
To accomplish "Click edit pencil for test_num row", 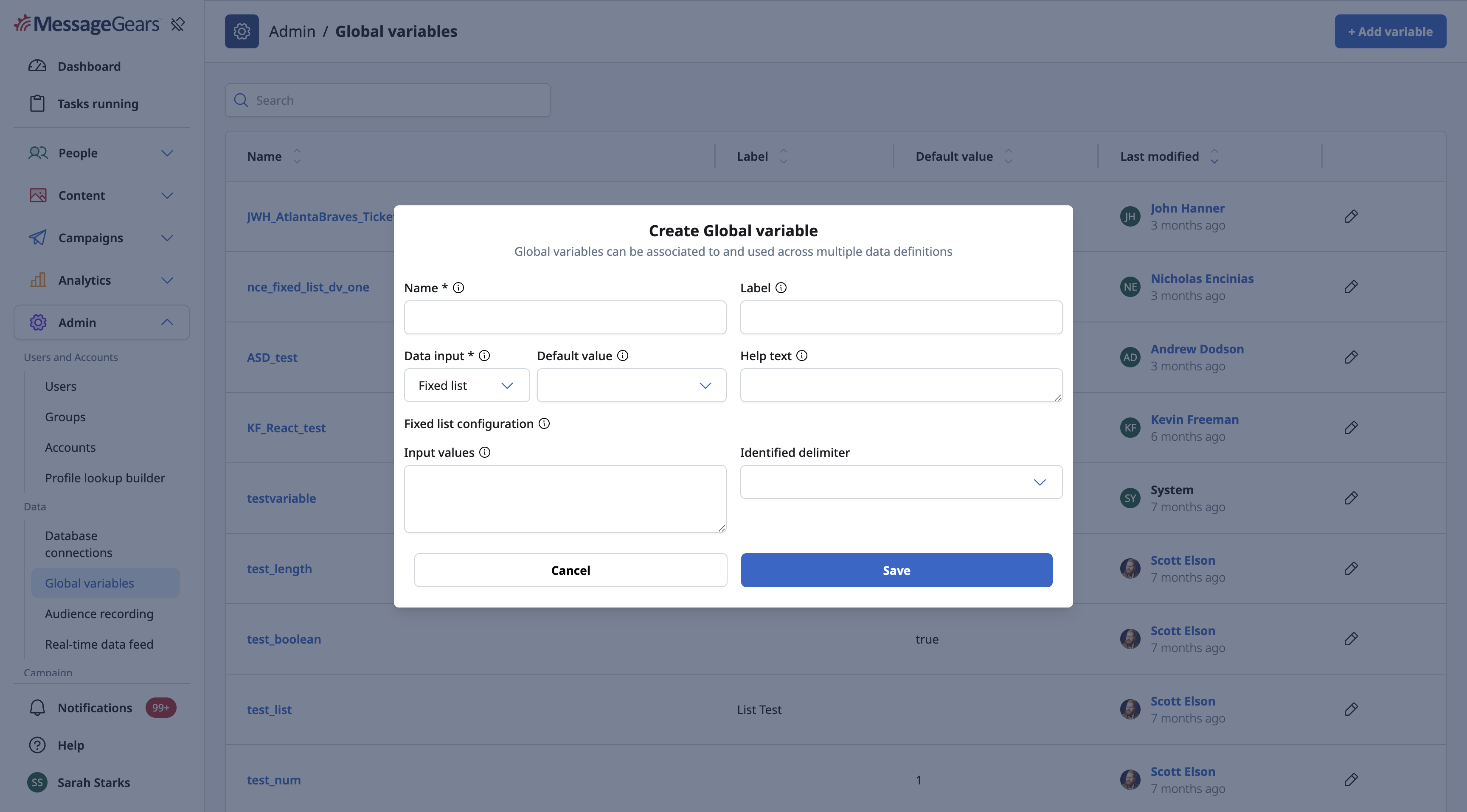I will point(1351,780).
